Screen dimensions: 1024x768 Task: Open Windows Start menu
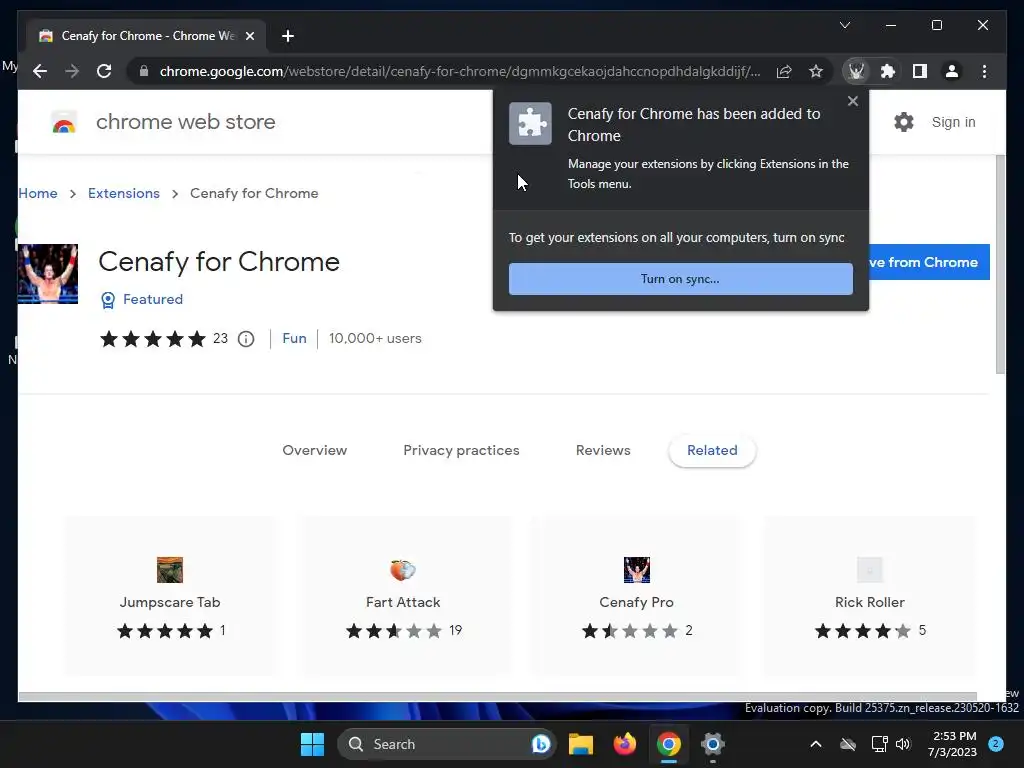tap(312, 744)
